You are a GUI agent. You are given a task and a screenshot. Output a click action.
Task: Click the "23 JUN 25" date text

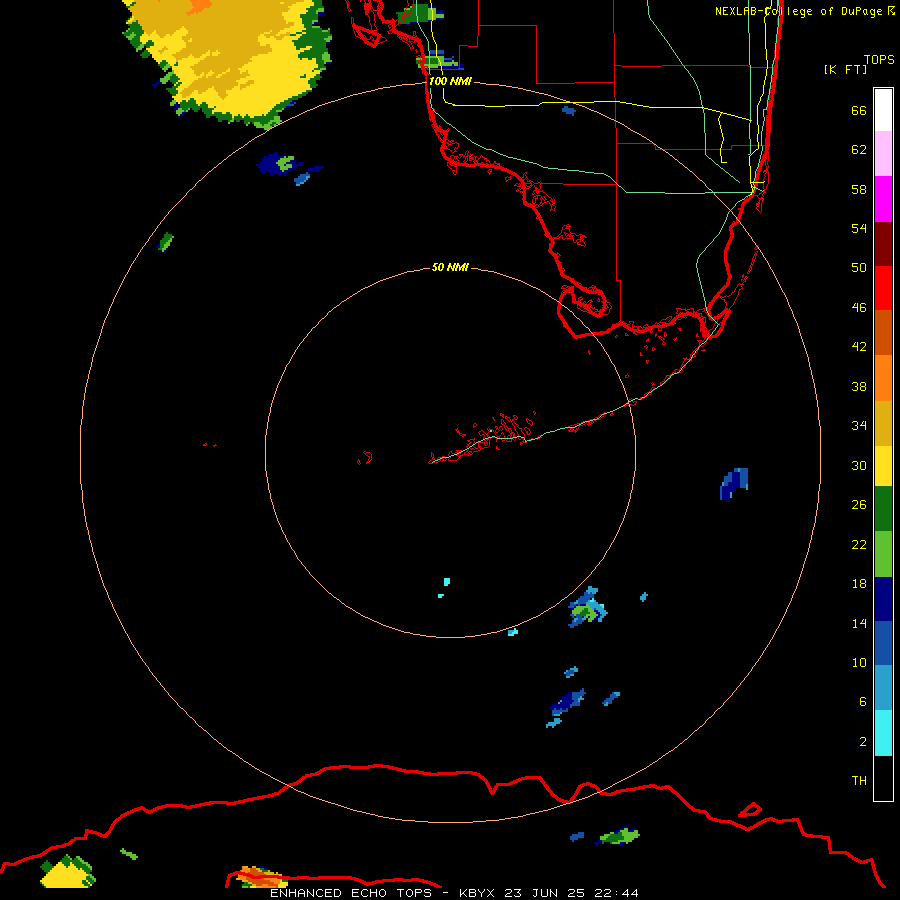(x=545, y=893)
